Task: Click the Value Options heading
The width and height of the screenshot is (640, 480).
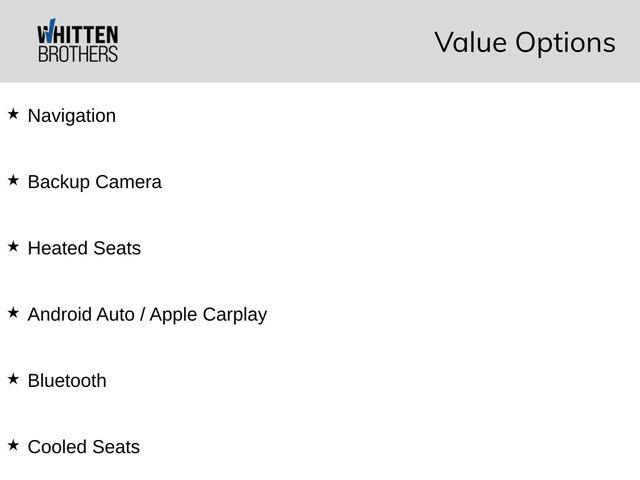Action: coord(524,42)
